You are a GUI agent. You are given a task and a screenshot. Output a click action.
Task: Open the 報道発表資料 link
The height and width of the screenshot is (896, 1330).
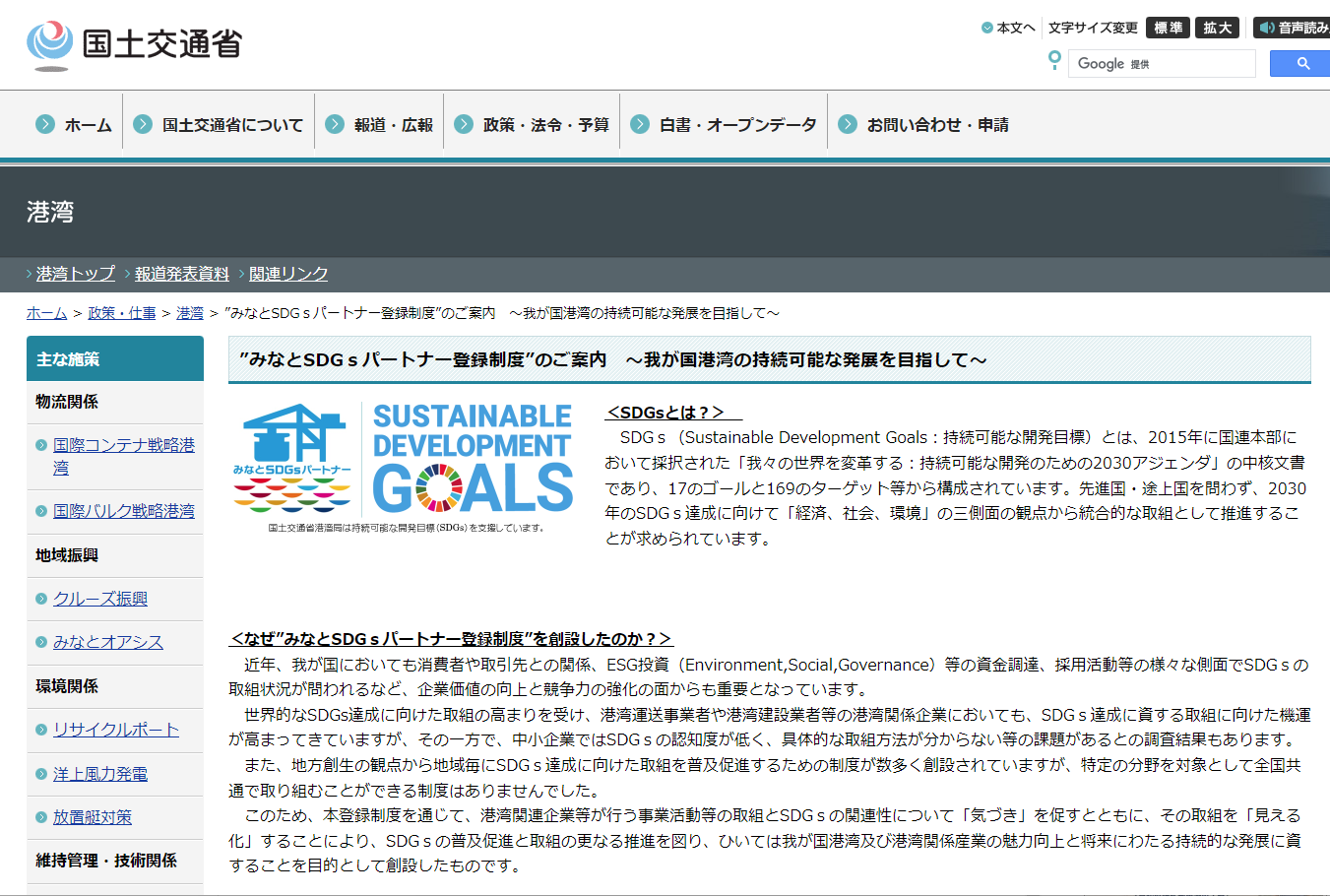click(x=182, y=274)
